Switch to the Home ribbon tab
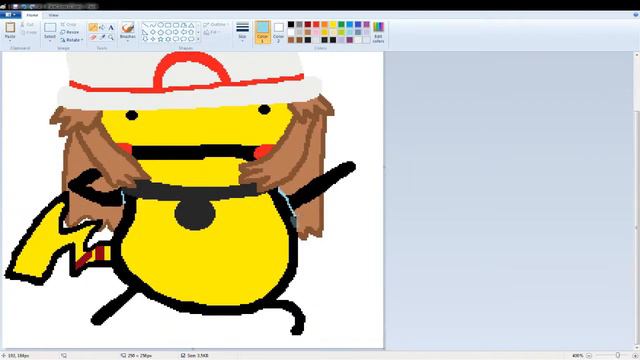The height and width of the screenshot is (360, 640). click(x=32, y=15)
